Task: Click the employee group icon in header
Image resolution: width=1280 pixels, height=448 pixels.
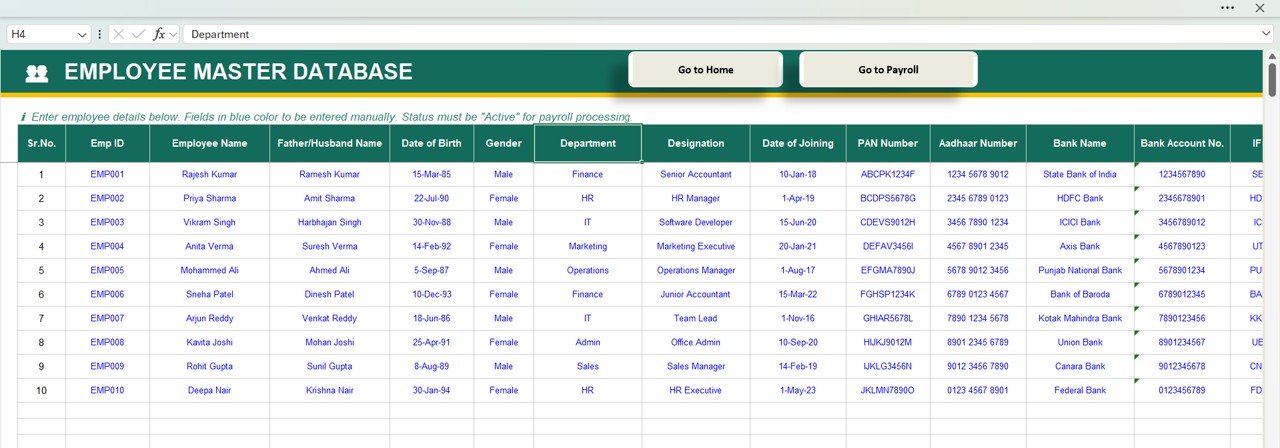Action: (37, 73)
